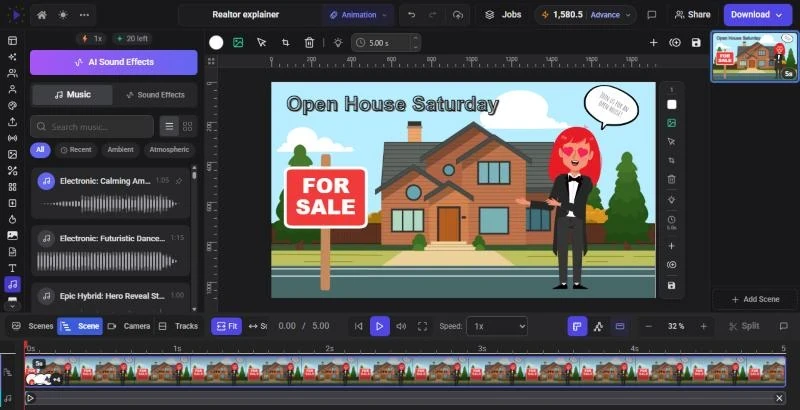Open the layout templates icon in left sidebar
The height and width of the screenshot is (410, 800).
pos(12,40)
